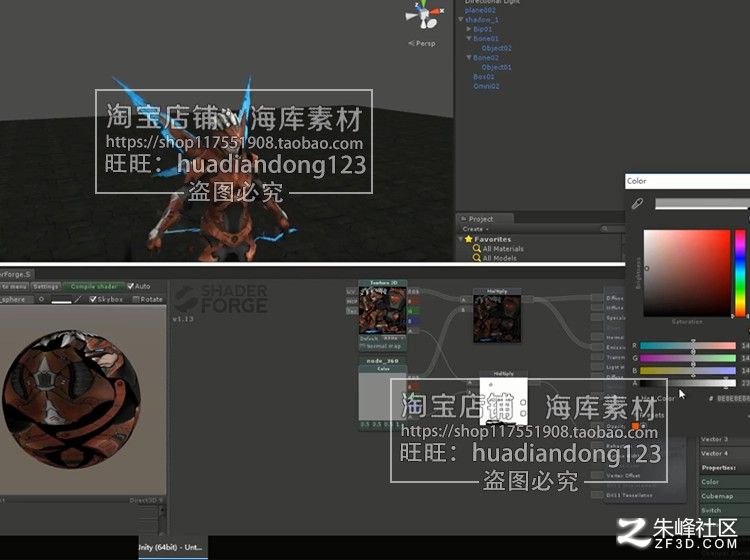Collapse the Bone01 hierarchy node
750x560 pixels.
click(x=469, y=38)
